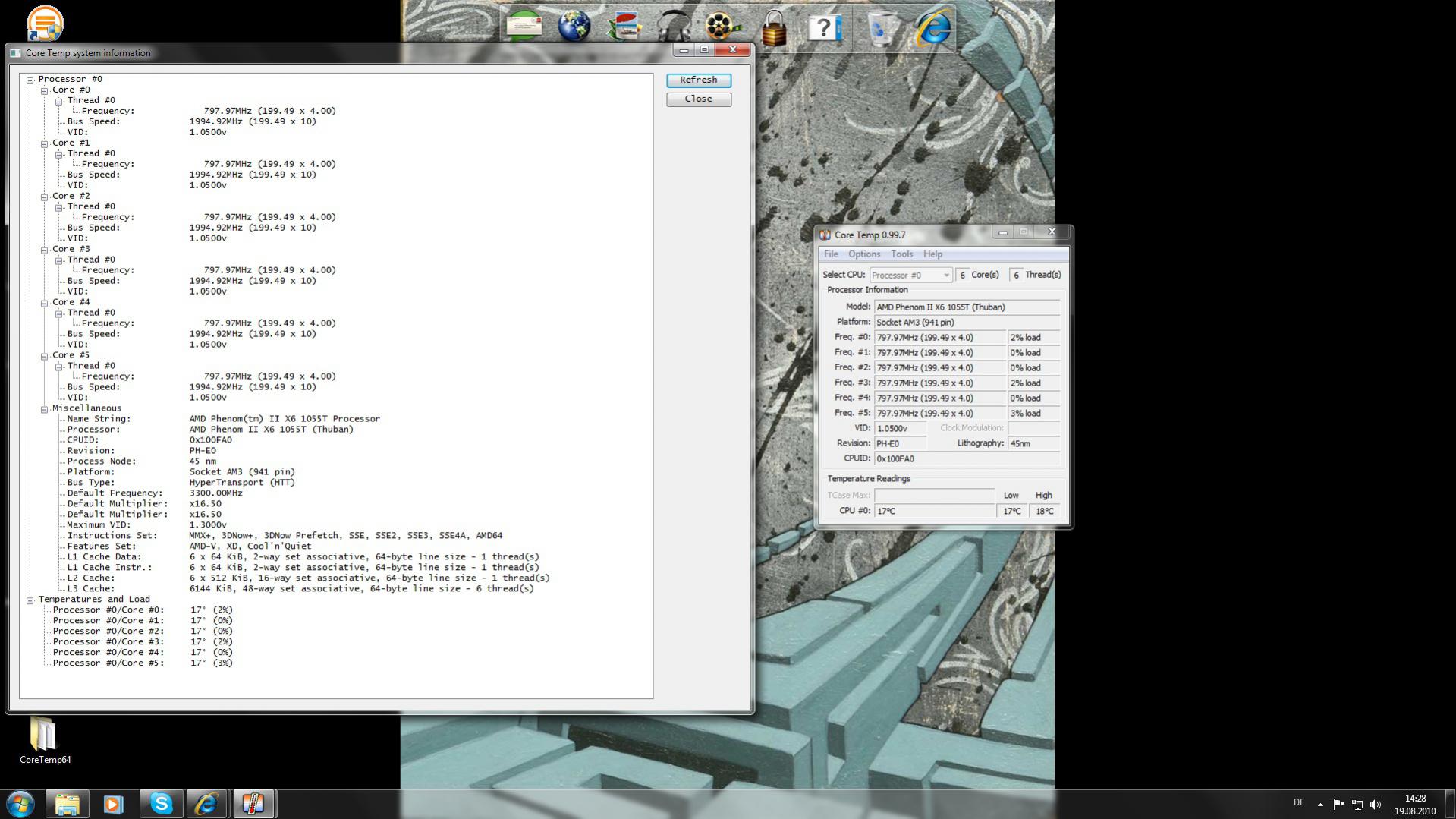The image size is (1456, 819).
Task: Open Windows Media Player from taskbar
Action: (x=114, y=804)
